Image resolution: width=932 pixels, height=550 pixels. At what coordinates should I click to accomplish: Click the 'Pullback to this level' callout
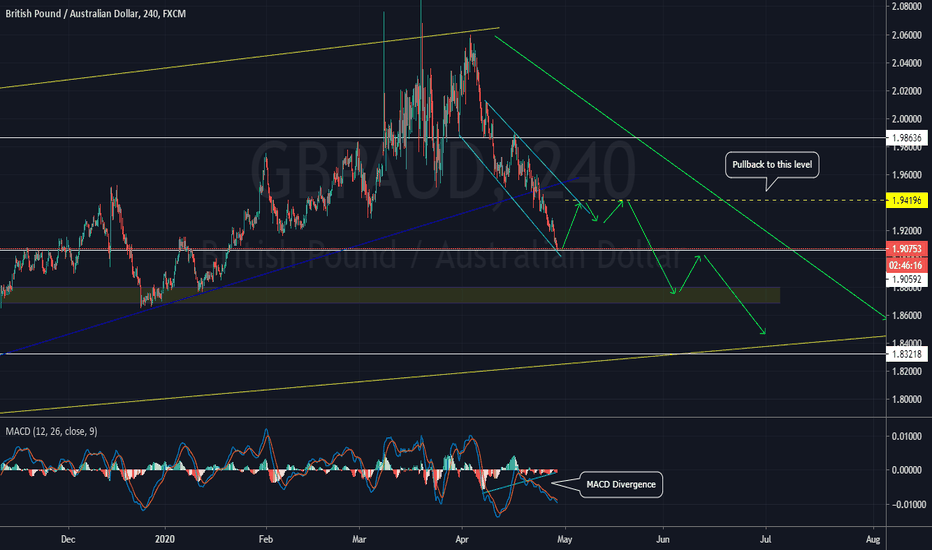coord(772,165)
